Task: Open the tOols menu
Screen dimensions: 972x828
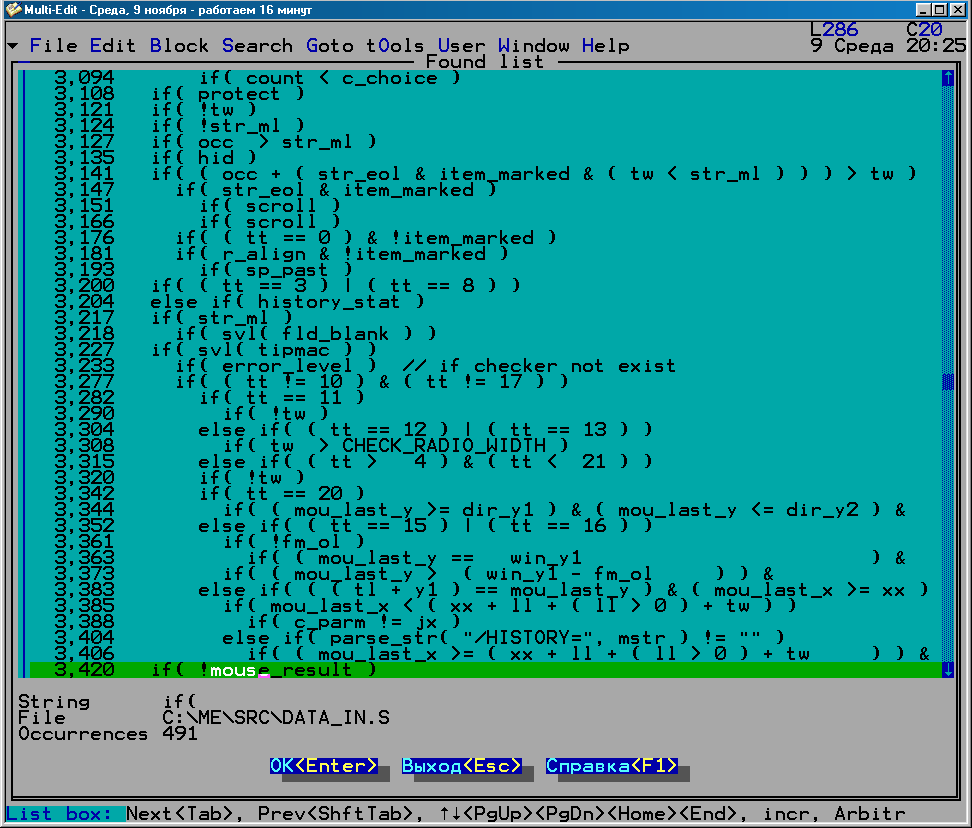Action: click(395, 46)
